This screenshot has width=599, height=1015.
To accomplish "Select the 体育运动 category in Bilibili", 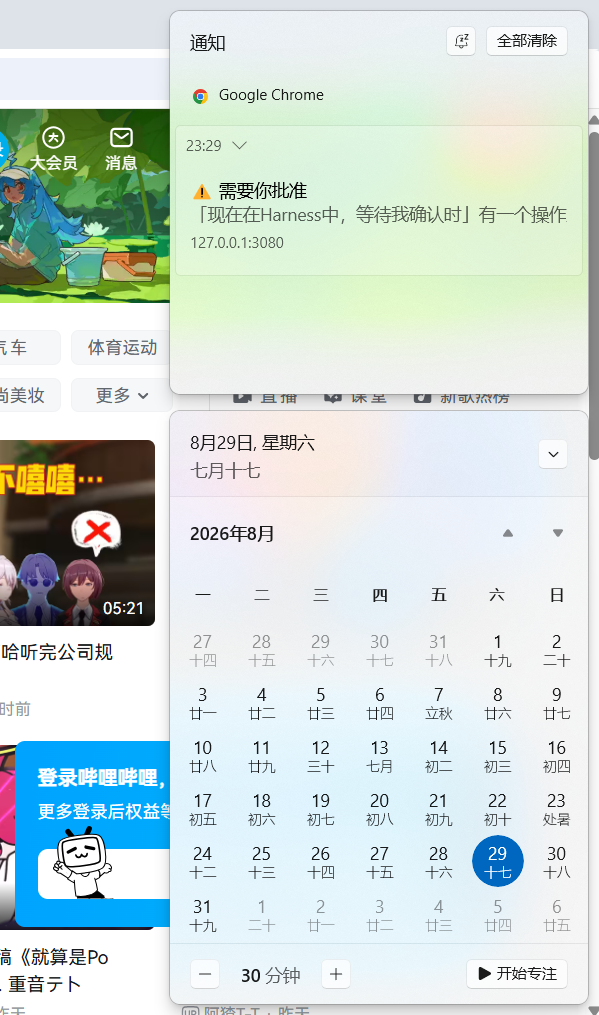I will [x=122, y=348].
